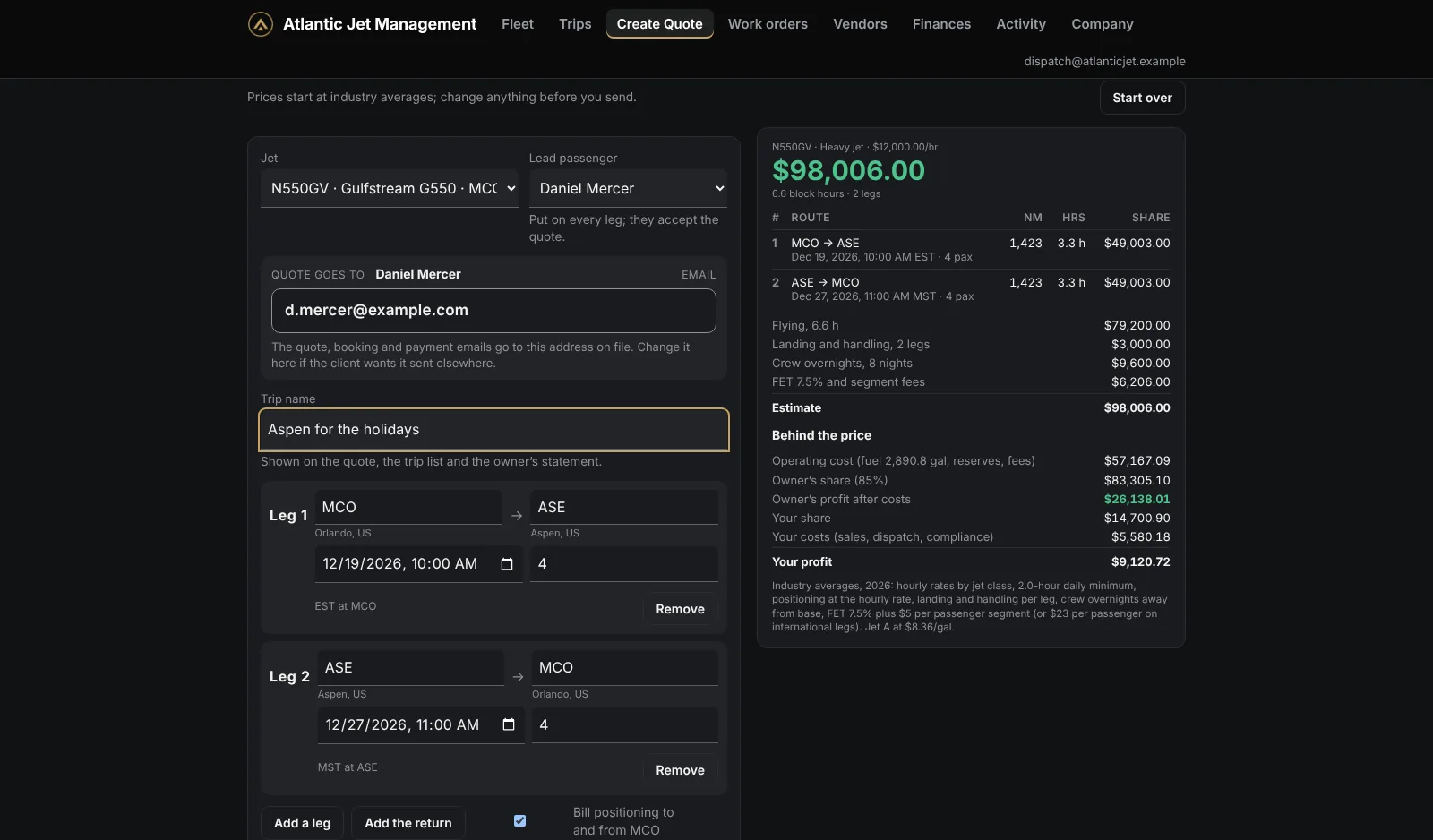The width and height of the screenshot is (1433, 840).
Task: Click Add the return button
Action: click(x=408, y=823)
